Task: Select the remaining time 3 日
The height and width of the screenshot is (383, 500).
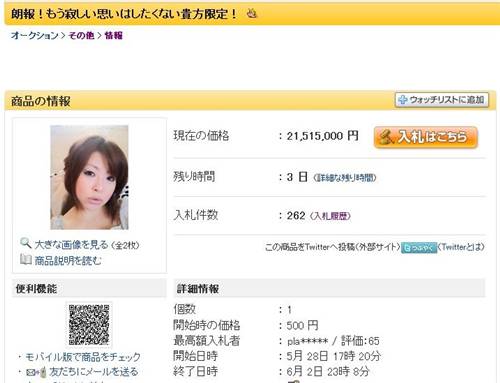Action: click(x=297, y=177)
